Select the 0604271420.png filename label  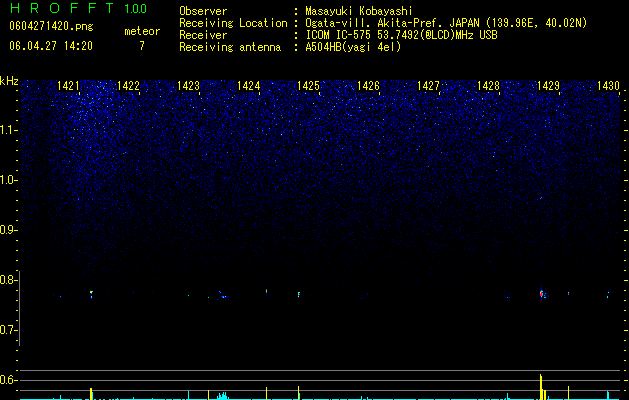point(51,26)
